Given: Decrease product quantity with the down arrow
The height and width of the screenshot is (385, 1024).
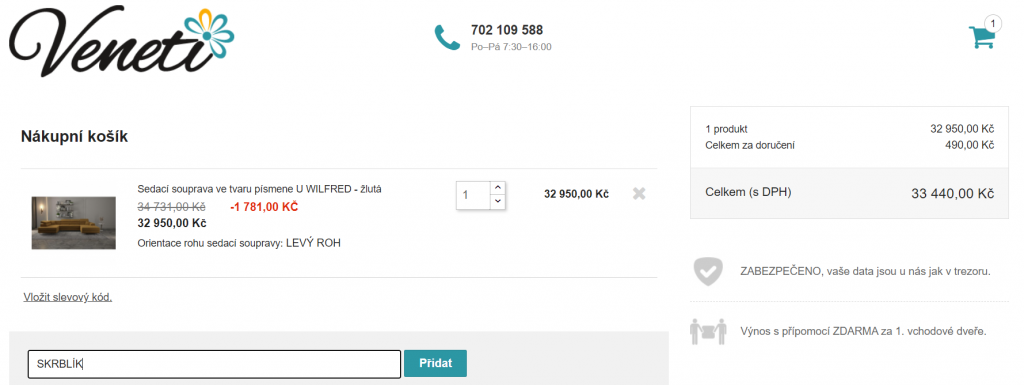Looking at the screenshot, I should click(498, 202).
